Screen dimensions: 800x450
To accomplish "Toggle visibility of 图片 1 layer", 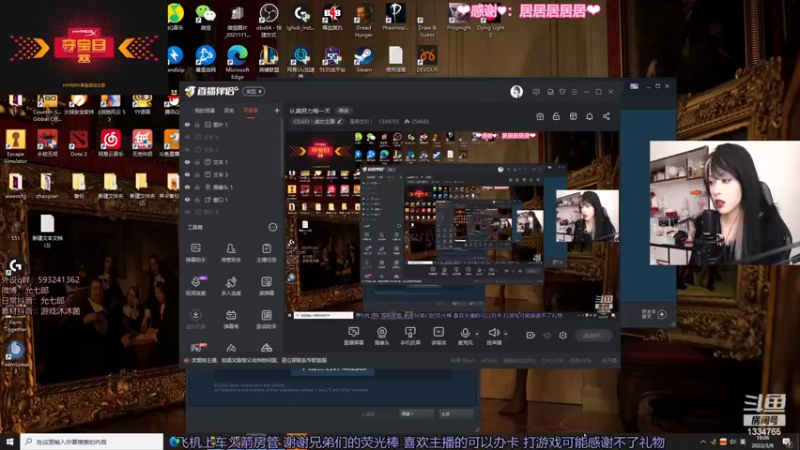I will [187, 124].
